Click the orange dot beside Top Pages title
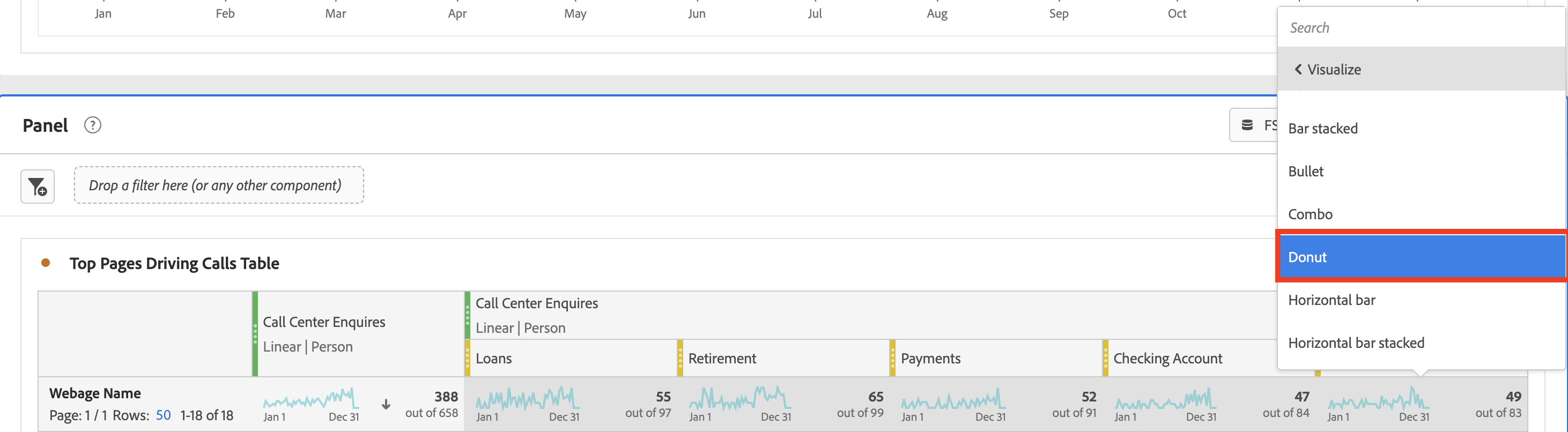 [x=46, y=263]
